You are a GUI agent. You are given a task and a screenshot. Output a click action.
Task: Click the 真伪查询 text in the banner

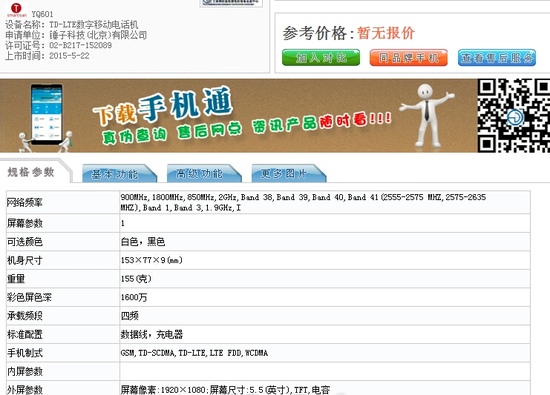[x=134, y=135]
